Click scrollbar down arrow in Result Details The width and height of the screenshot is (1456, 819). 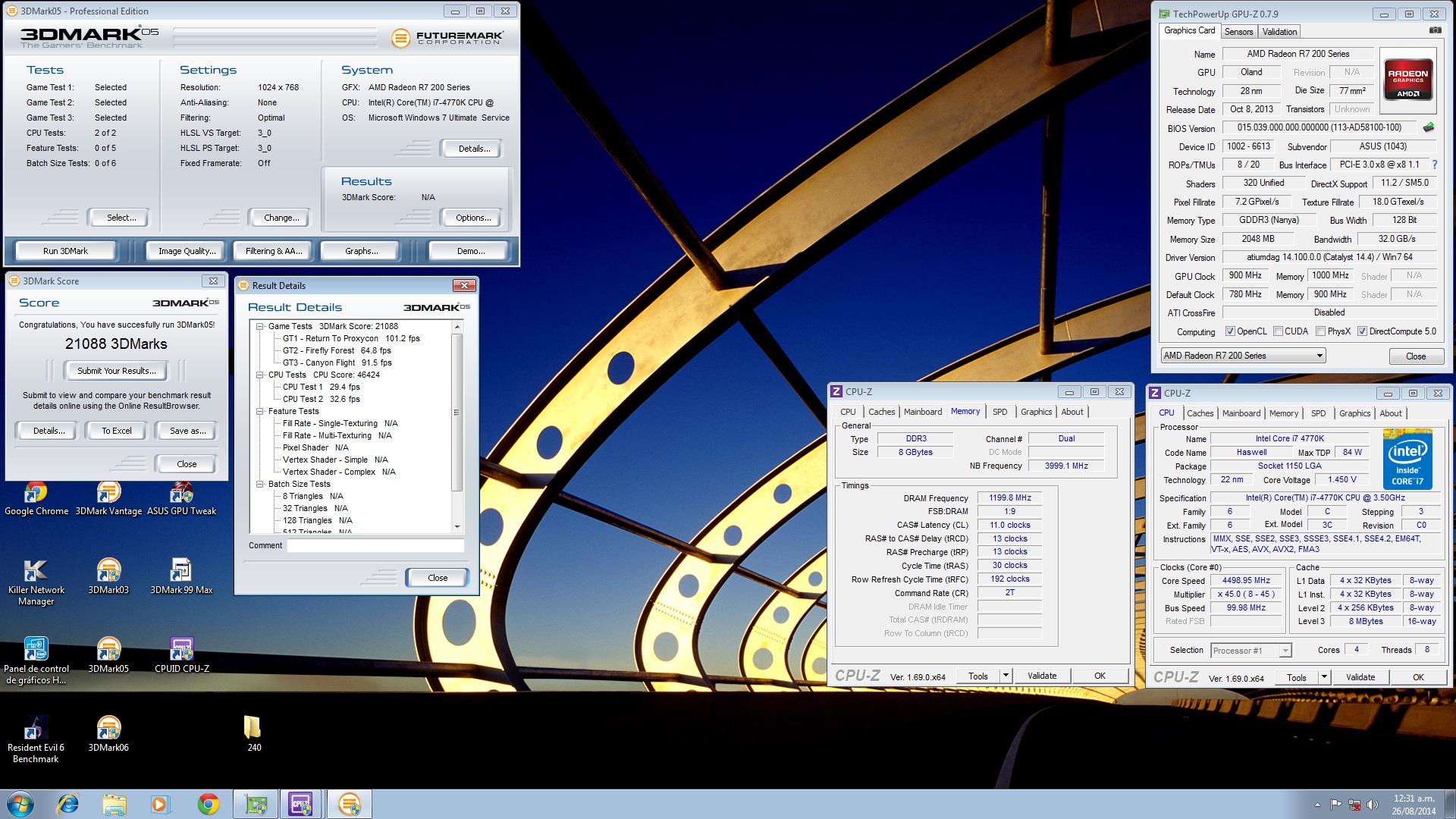pos(457,526)
